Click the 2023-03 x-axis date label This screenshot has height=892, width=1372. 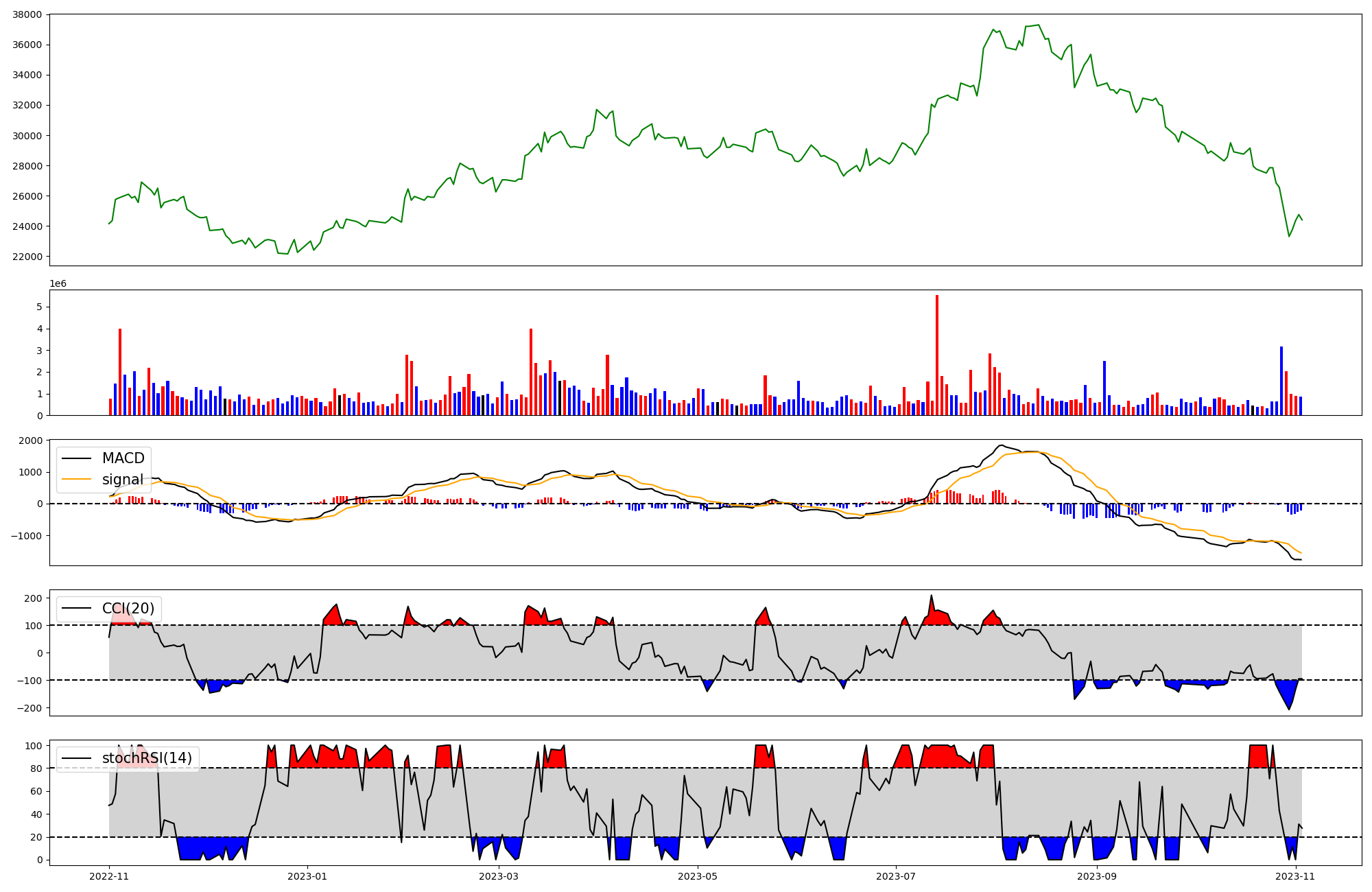[499, 876]
